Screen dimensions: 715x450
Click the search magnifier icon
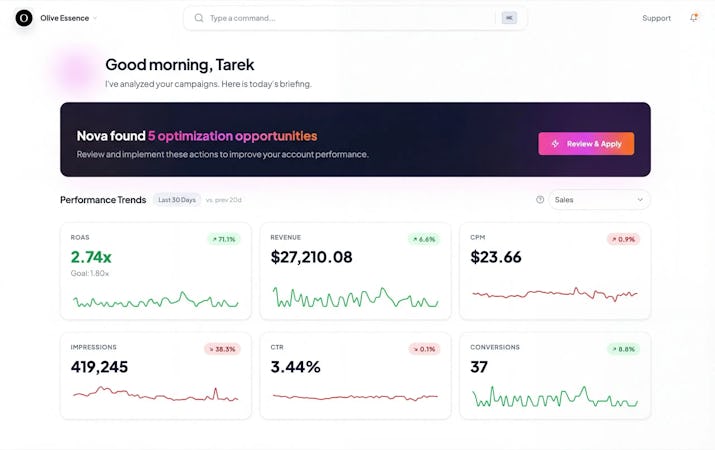click(199, 18)
